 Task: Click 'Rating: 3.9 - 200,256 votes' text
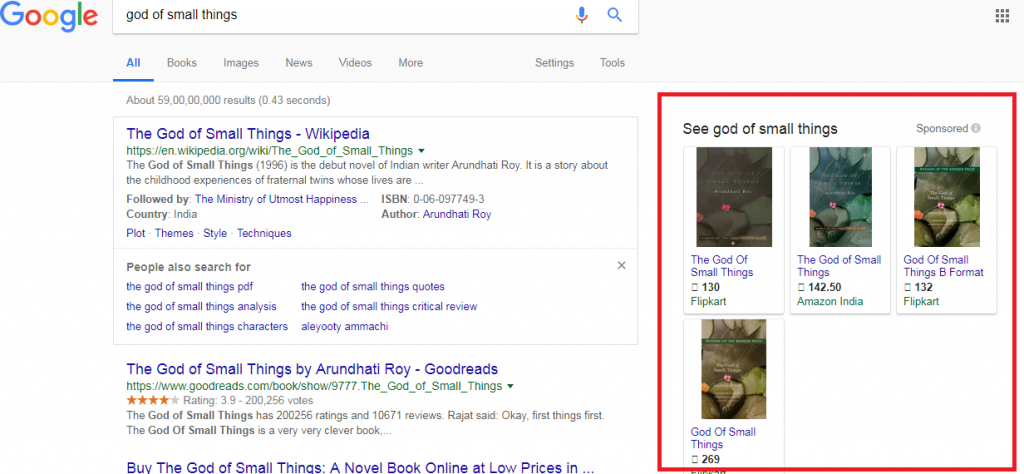click(248, 400)
